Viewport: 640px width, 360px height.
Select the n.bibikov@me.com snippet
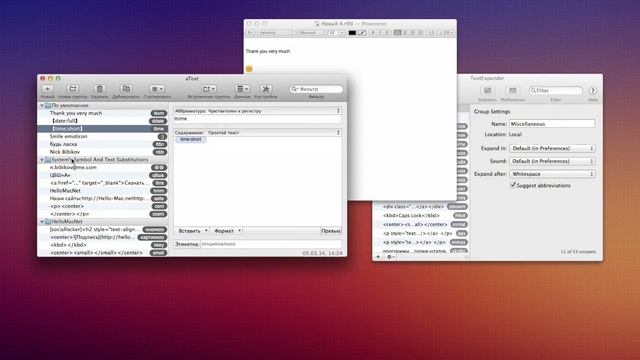click(x=102, y=167)
